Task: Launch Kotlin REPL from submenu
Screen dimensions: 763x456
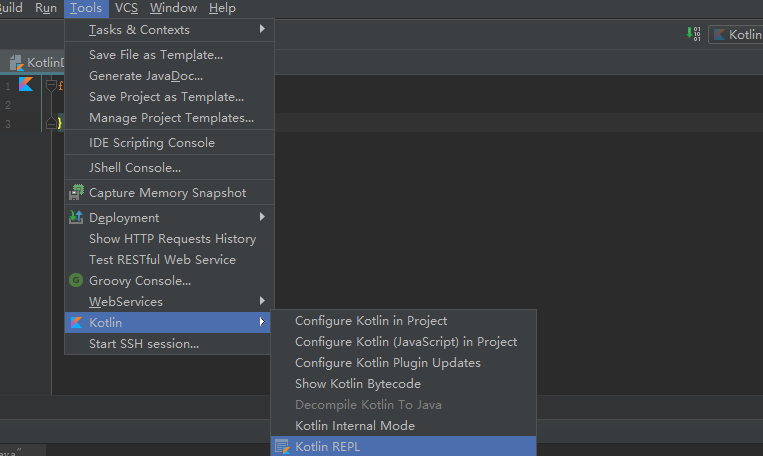Action: (403, 446)
